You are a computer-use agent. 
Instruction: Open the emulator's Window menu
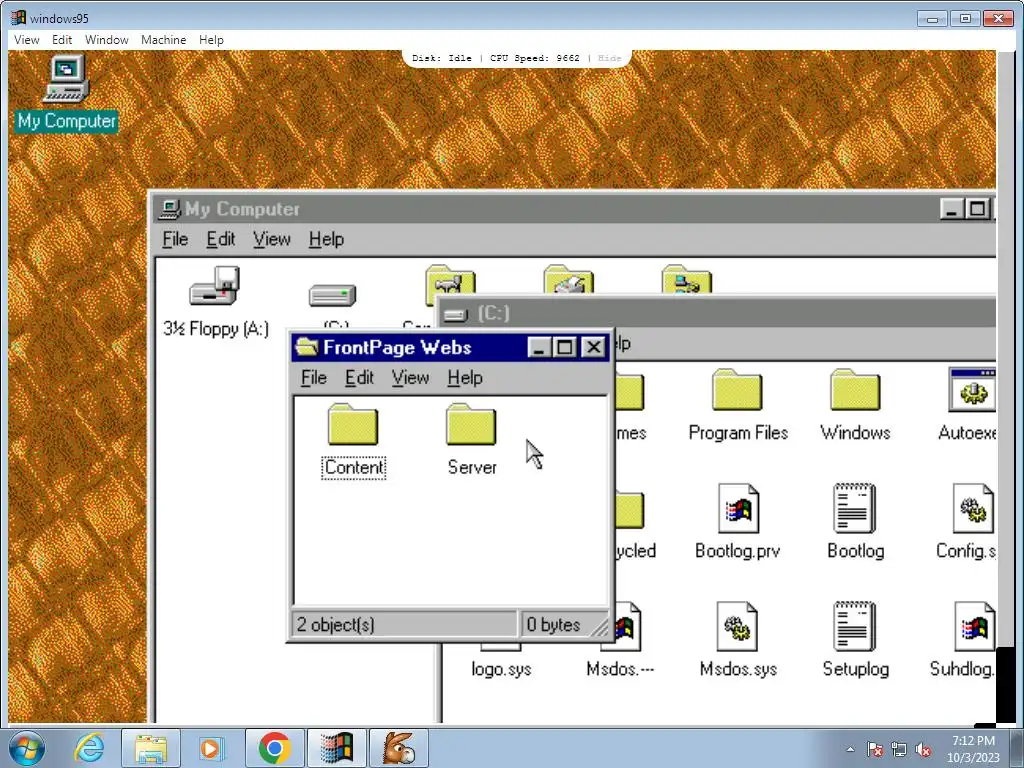pyautogui.click(x=106, y=40)
